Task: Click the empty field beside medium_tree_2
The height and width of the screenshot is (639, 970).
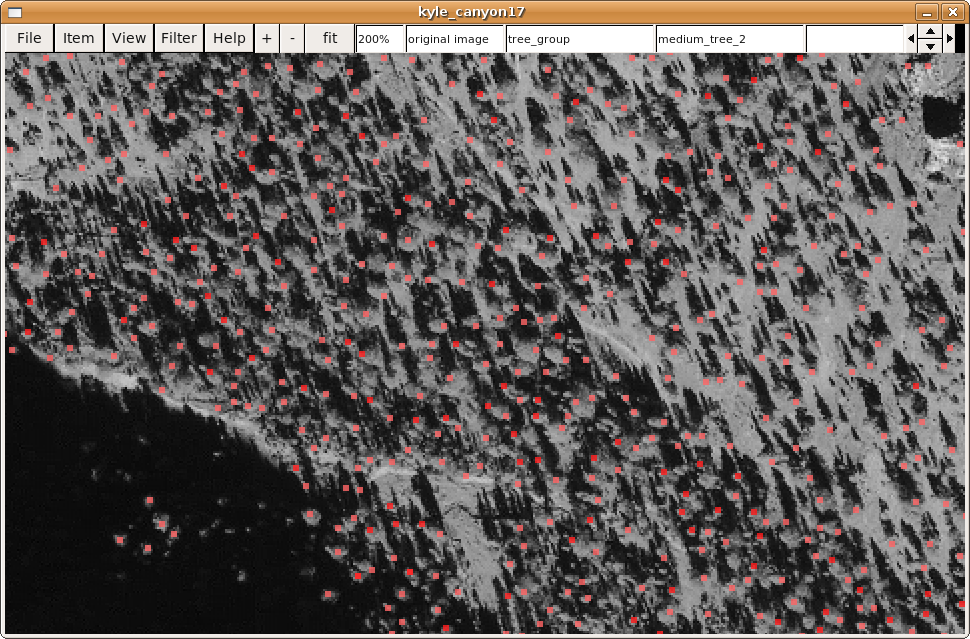Action: 855,39
